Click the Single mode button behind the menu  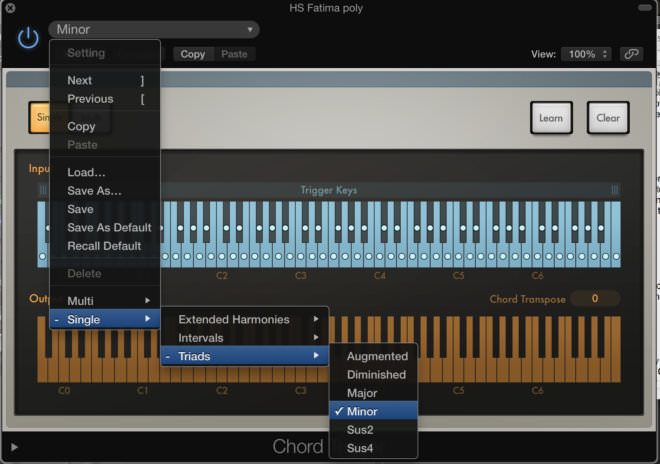tap(40, 117)
